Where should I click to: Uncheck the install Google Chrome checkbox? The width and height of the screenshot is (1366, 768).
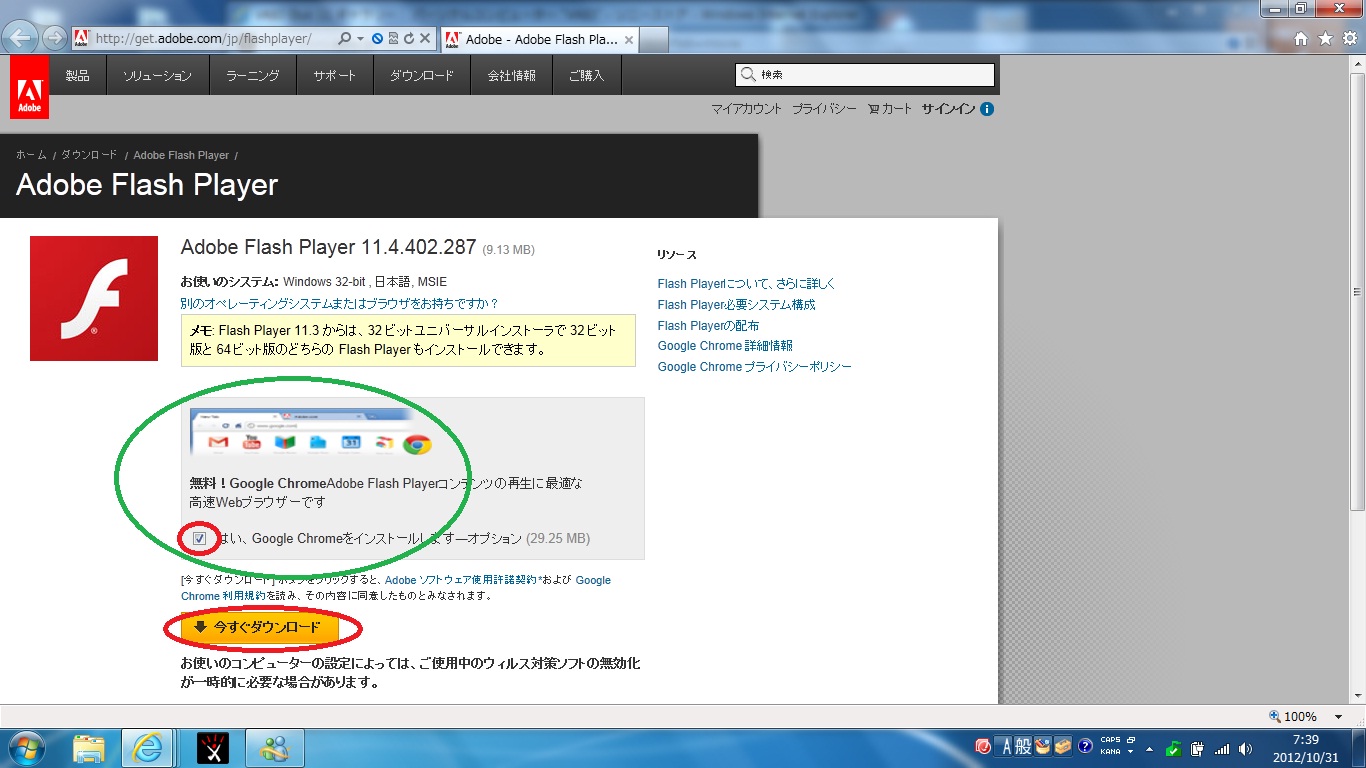(200, 539)
